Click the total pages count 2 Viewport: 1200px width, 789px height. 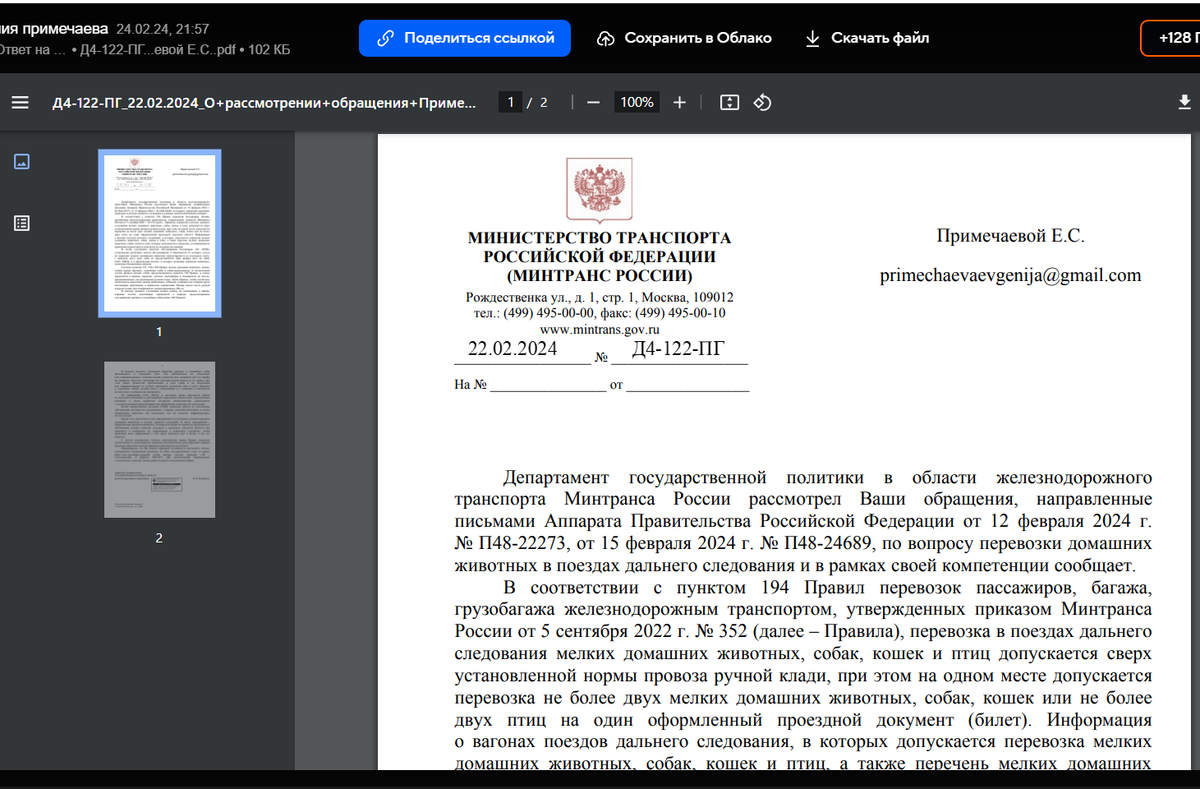[543, 102]
